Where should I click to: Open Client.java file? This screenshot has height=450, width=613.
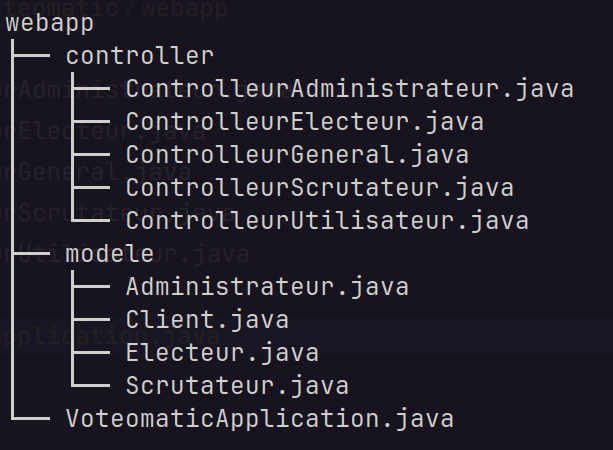click(x=207, y=320)
